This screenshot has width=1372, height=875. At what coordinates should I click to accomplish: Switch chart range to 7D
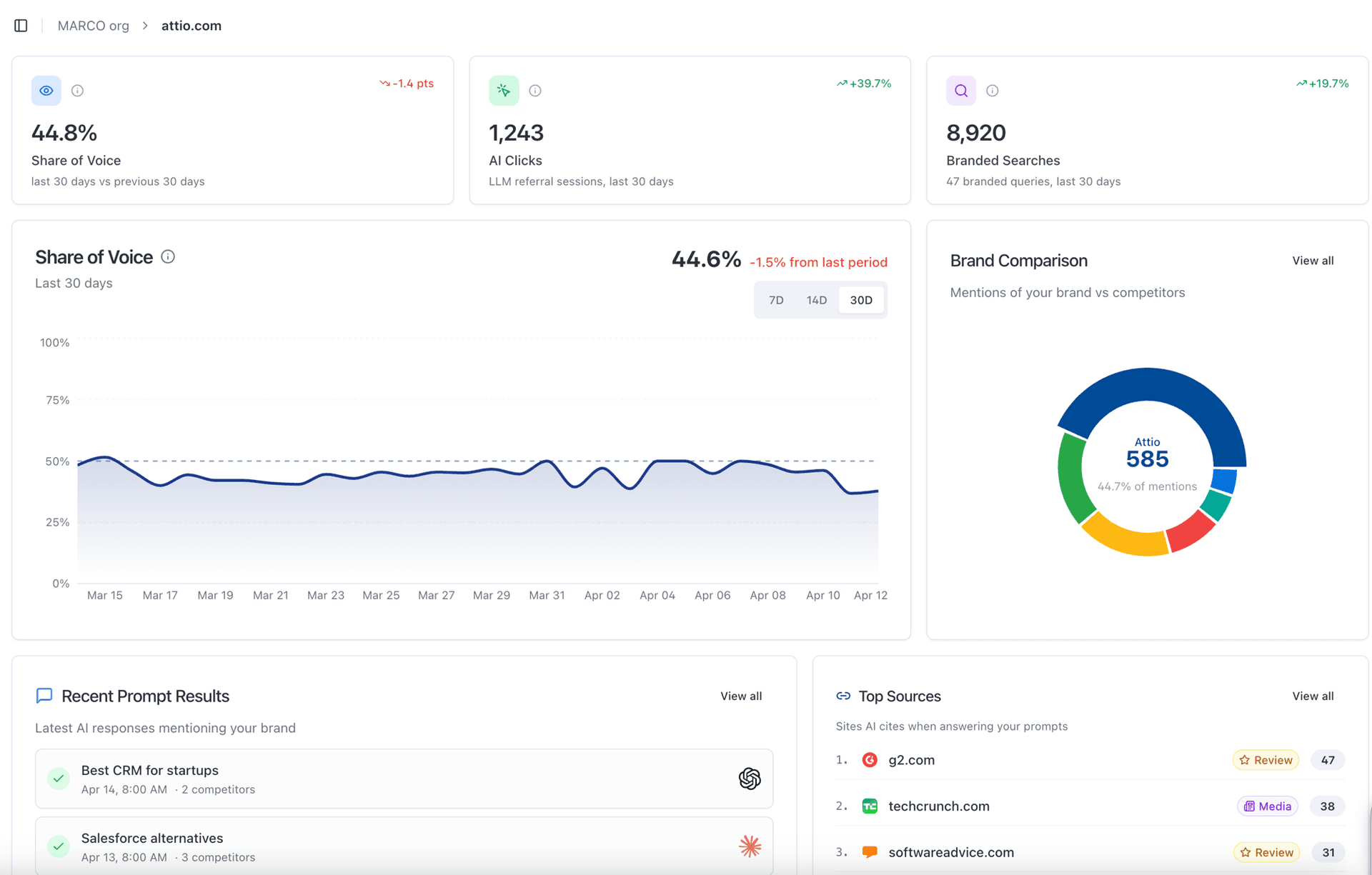(776, 300)
